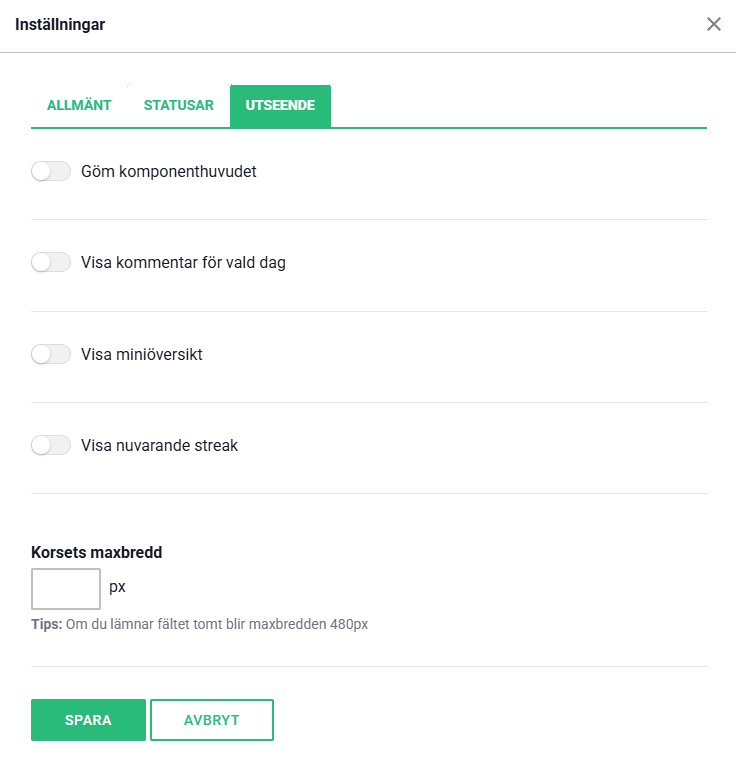
Task: Turn on the Visa miniöversikt switch
Action: point(51,354)
